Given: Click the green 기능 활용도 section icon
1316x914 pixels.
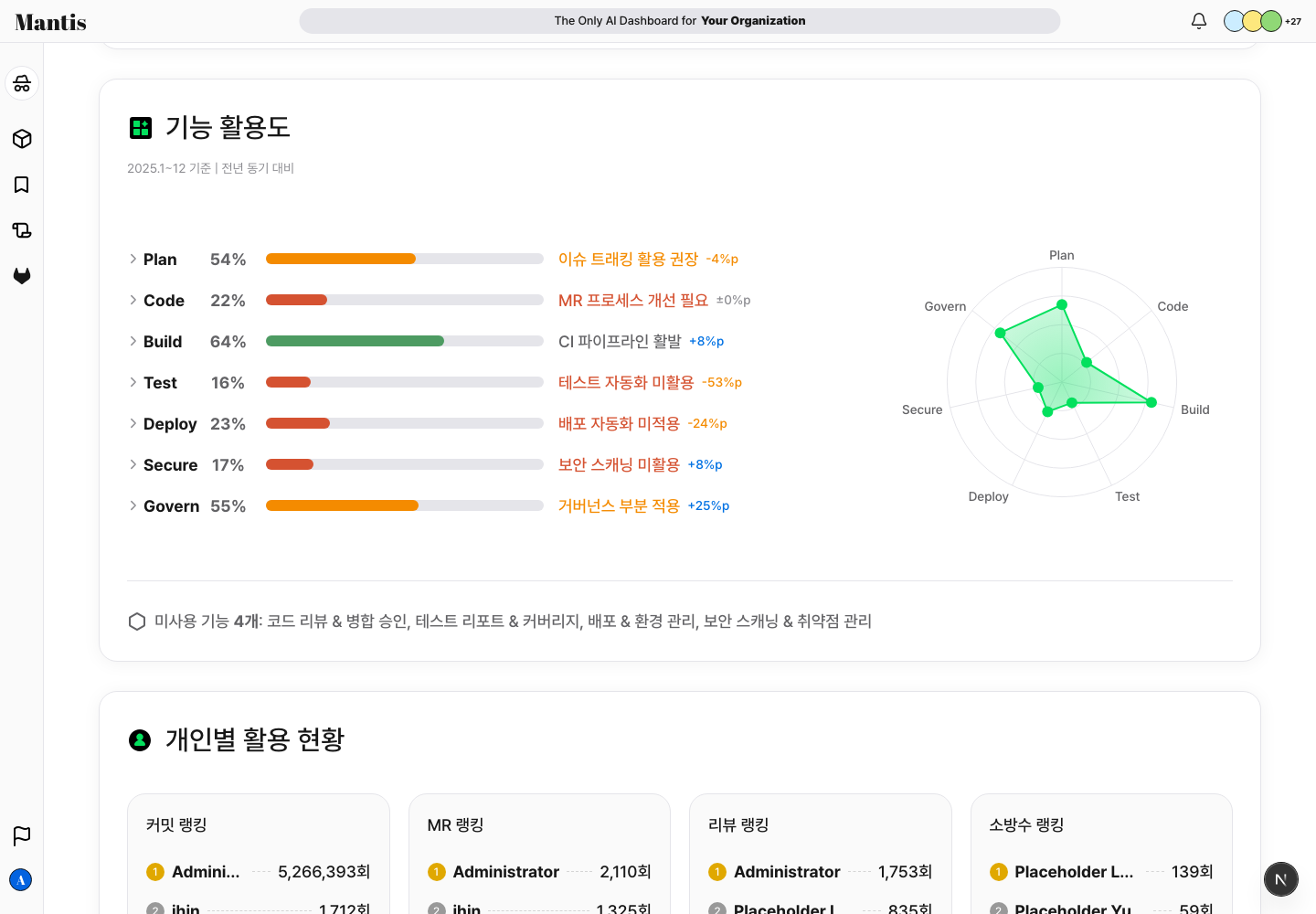Looking at the screenshot, I should 141,128.
